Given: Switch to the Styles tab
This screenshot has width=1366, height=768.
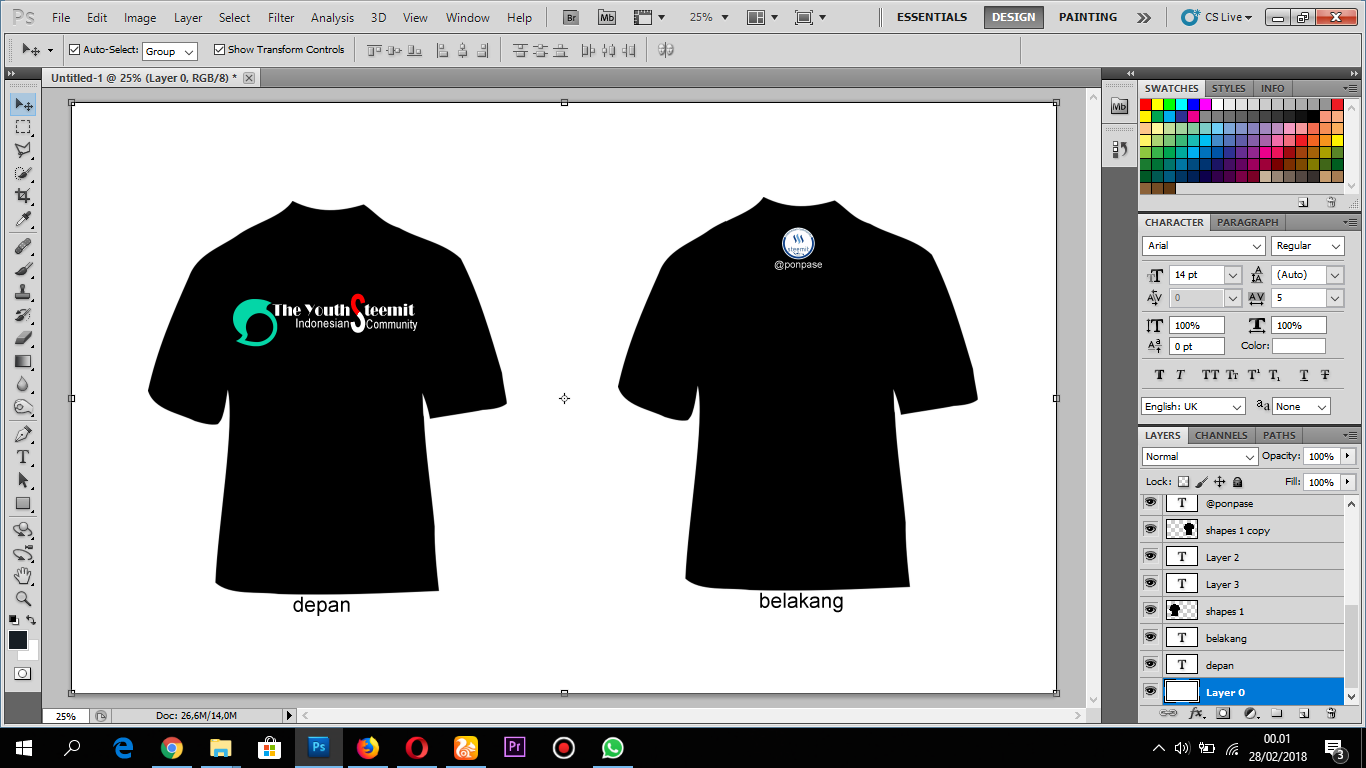Looking at the screenshot, I should coord(1229,89).
